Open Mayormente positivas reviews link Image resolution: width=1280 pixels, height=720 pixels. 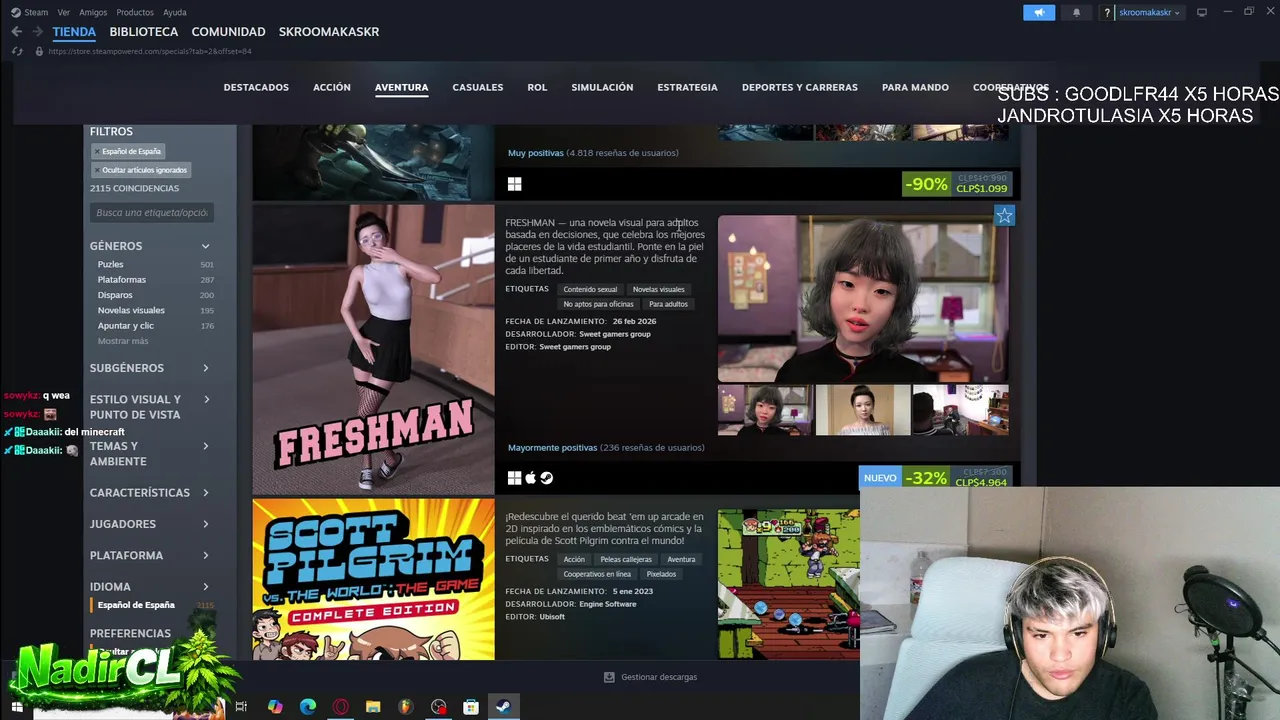click(552, 448)
